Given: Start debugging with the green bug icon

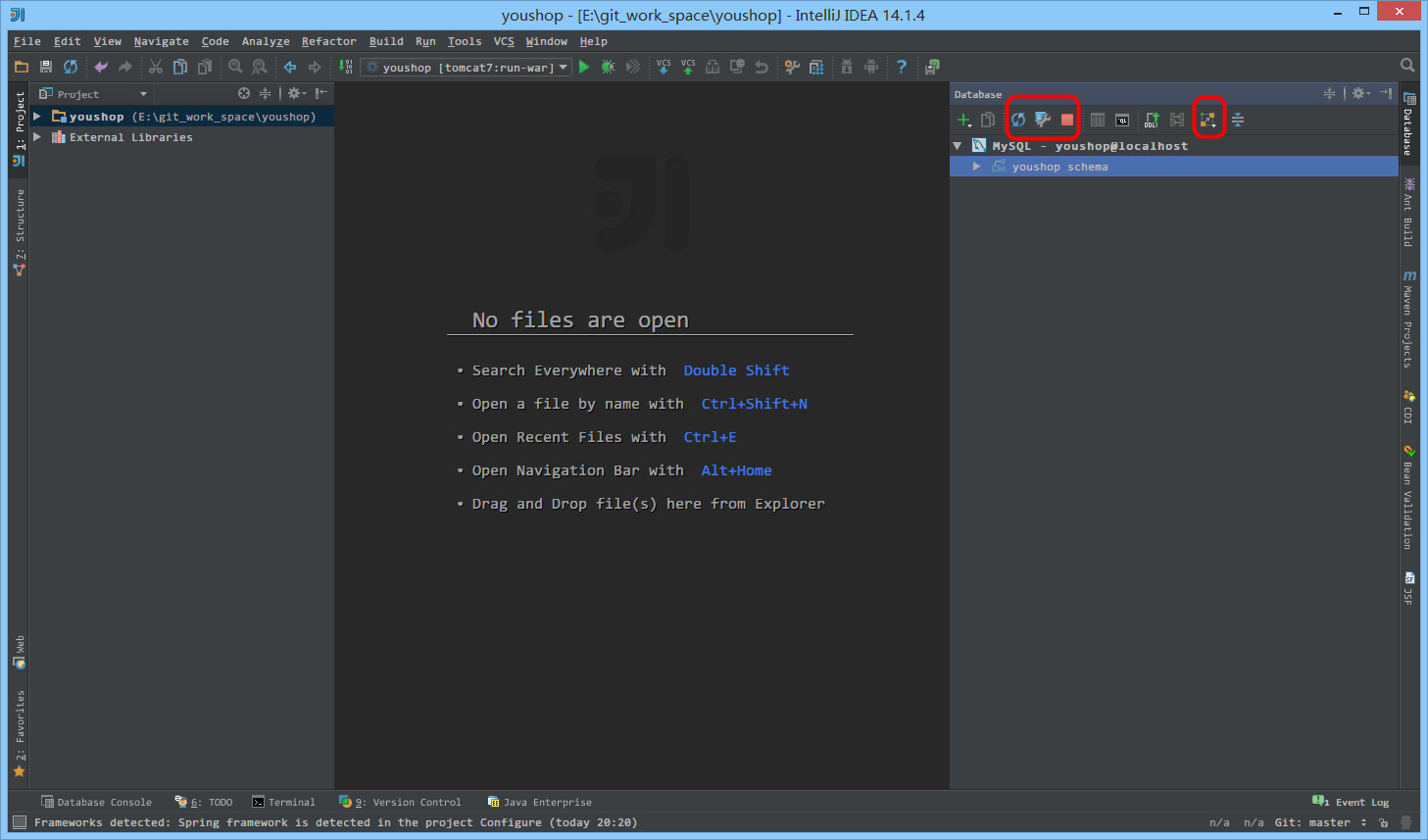Looking at the screenshot, I should tap(609, 67).
